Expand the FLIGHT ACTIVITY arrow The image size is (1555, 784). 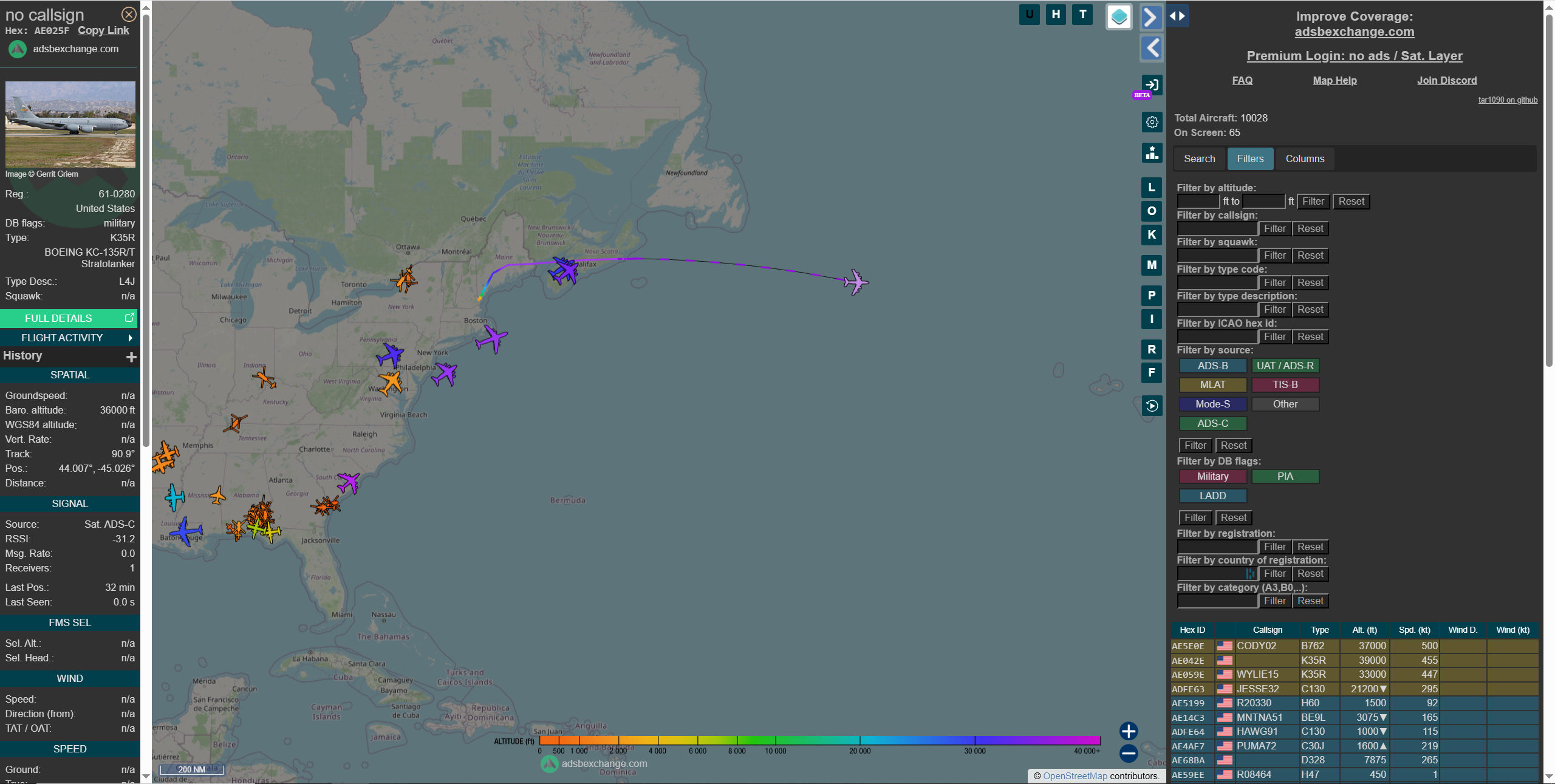[x=130, y=338]
